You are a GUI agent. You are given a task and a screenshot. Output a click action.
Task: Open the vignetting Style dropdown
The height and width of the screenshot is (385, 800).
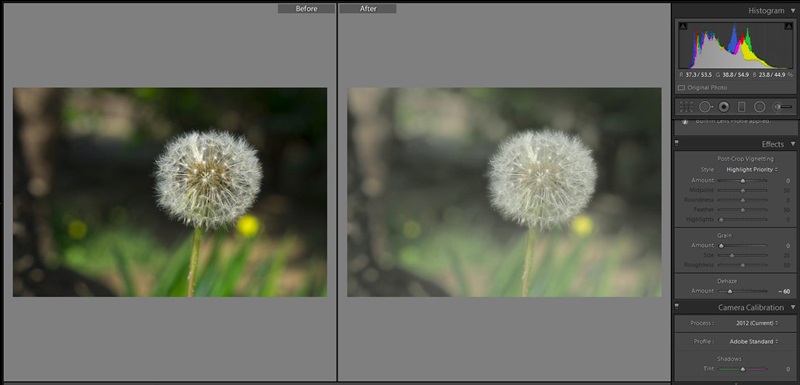(752, 169)
